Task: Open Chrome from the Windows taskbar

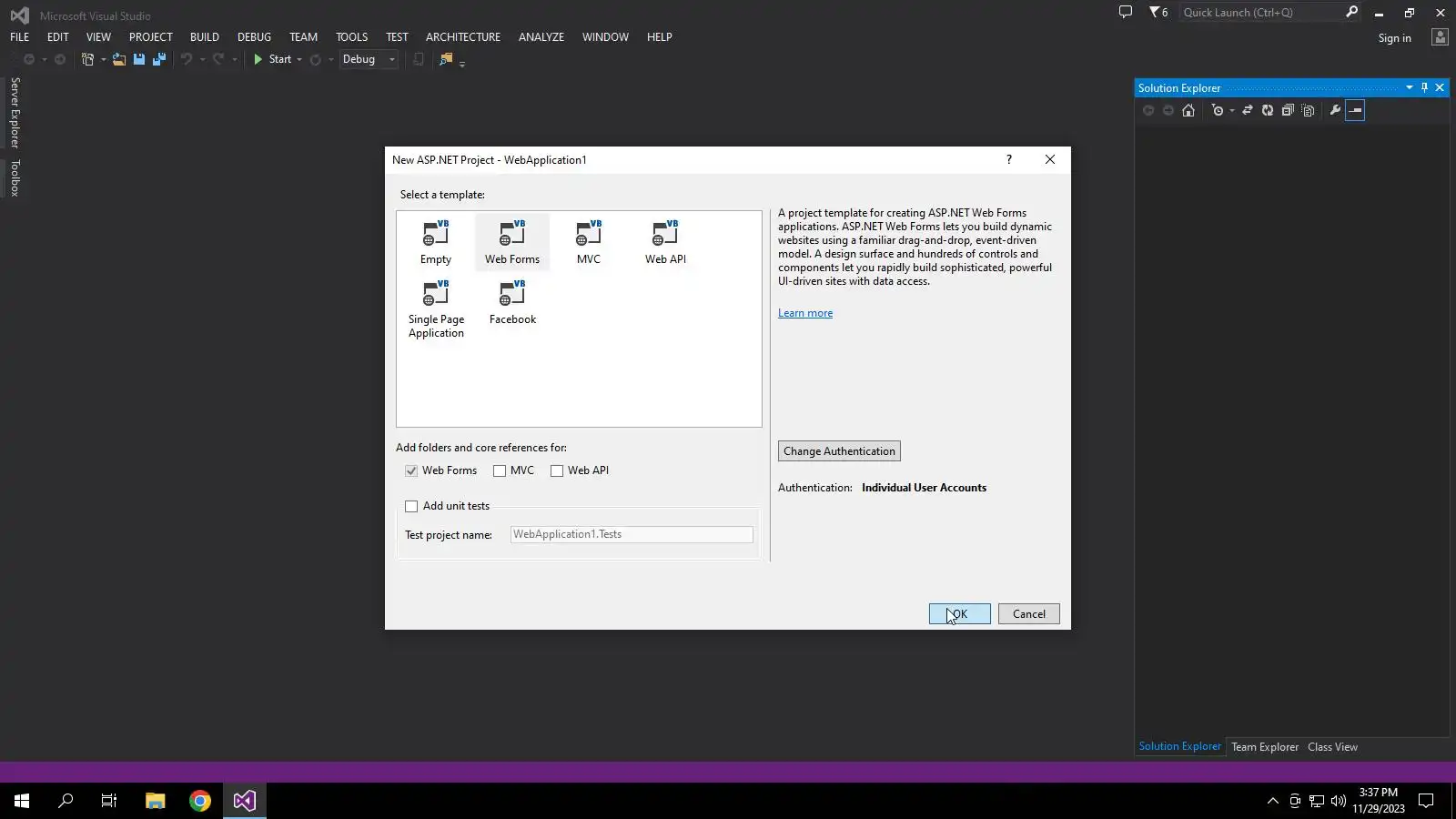Action: [x=200, y=801]
